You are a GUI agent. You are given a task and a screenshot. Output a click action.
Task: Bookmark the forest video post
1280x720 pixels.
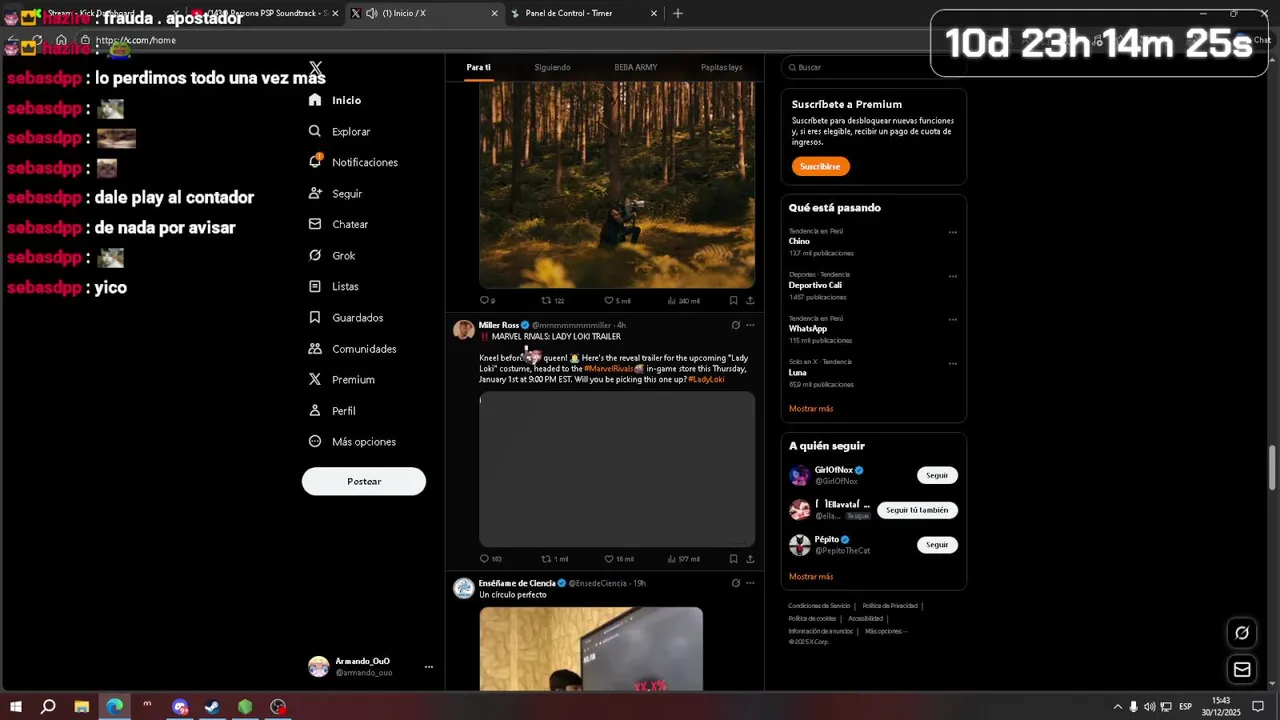733,300
